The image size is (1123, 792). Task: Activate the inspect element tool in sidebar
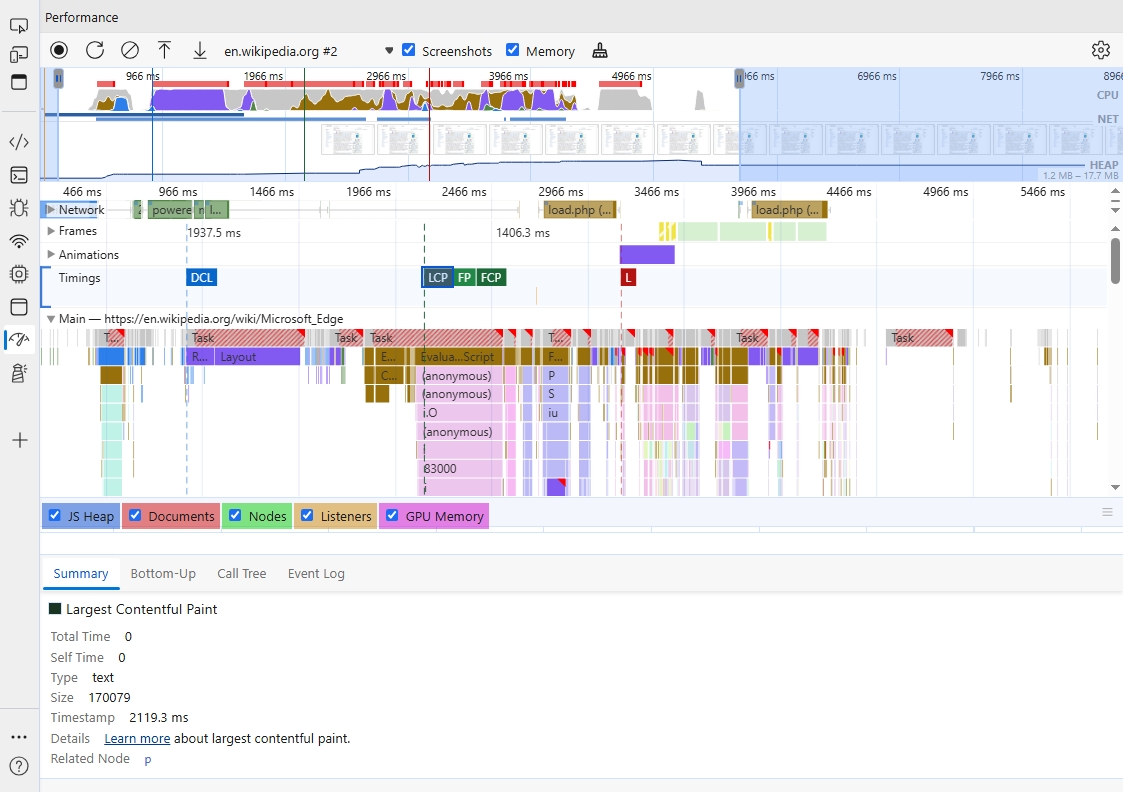coord(19,26)
